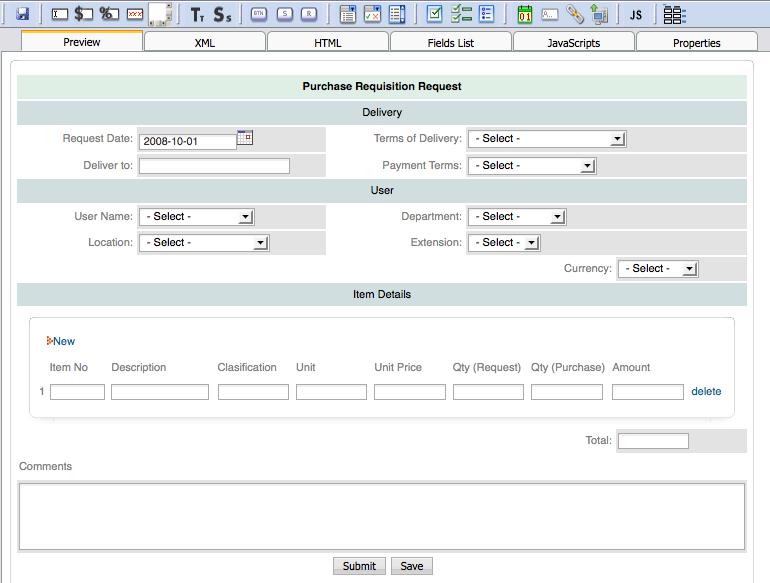Click into the Request Date field
770x583 pixels.
188,141
